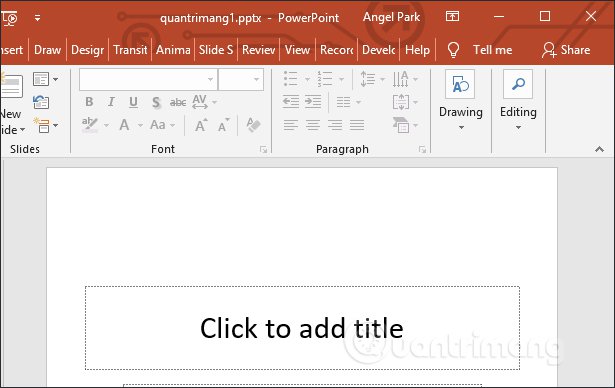Click Tell me search box
The height and width of the screenshot is (388, 615).
tap(492, 50)
